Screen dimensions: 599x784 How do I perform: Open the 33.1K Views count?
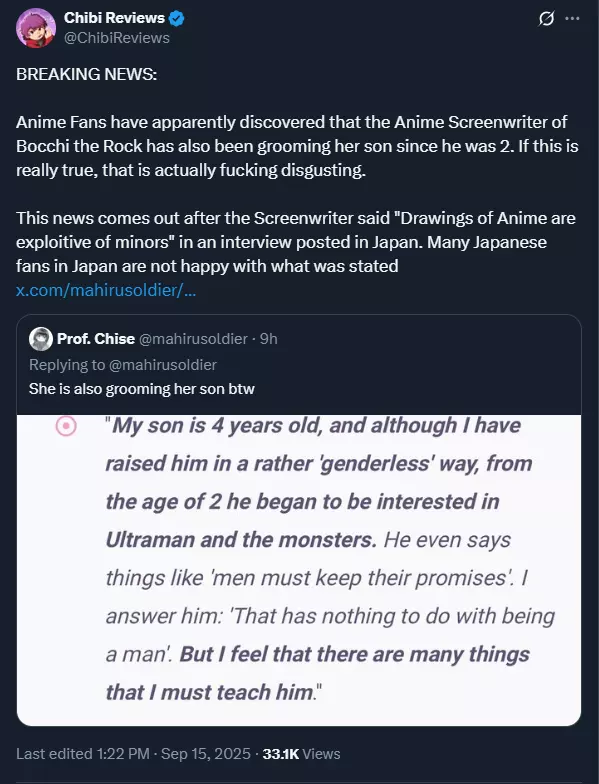click(x=301, y=754)
